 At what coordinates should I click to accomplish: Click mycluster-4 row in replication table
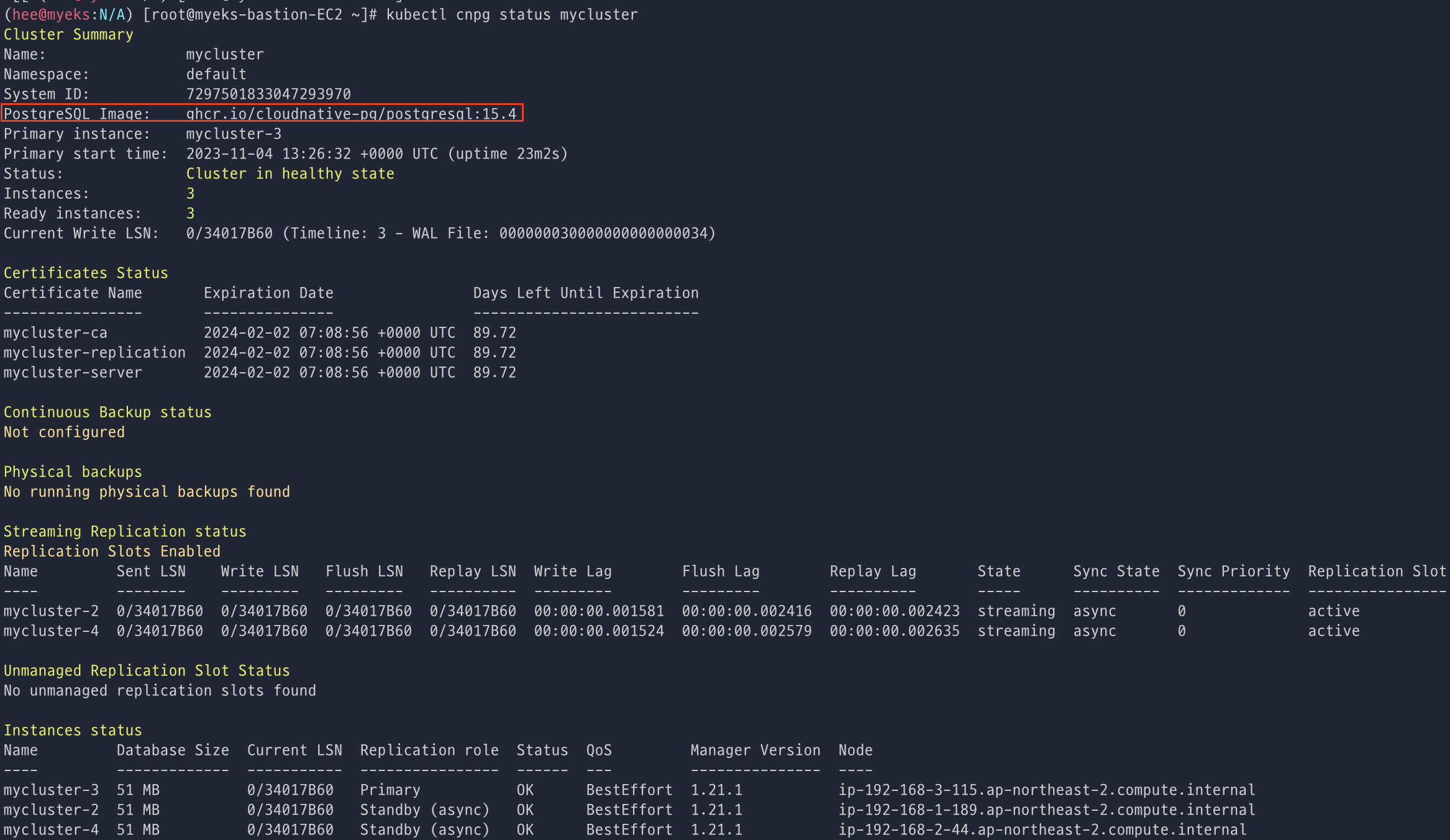(x=51, y=631)
